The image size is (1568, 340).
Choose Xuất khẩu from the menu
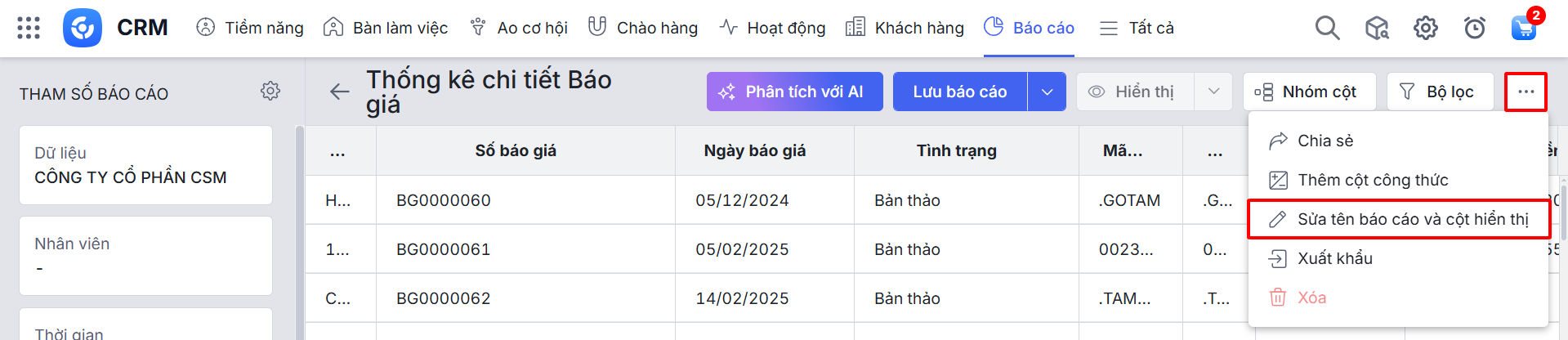1335,258
